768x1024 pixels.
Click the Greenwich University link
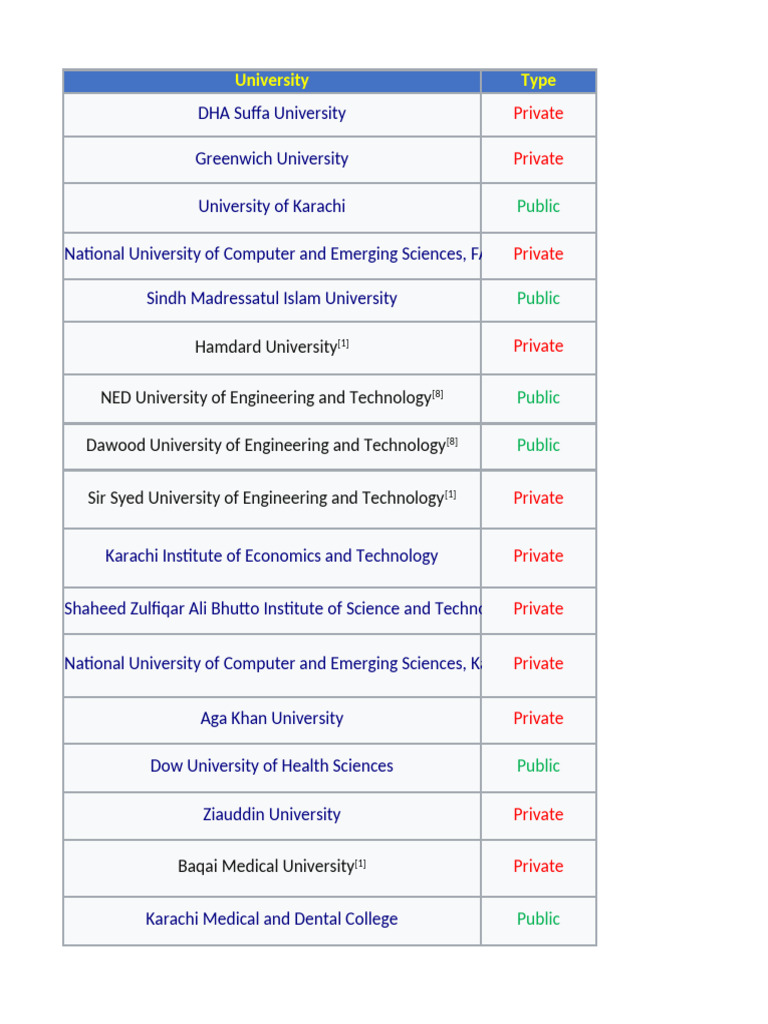click(271, 159)
